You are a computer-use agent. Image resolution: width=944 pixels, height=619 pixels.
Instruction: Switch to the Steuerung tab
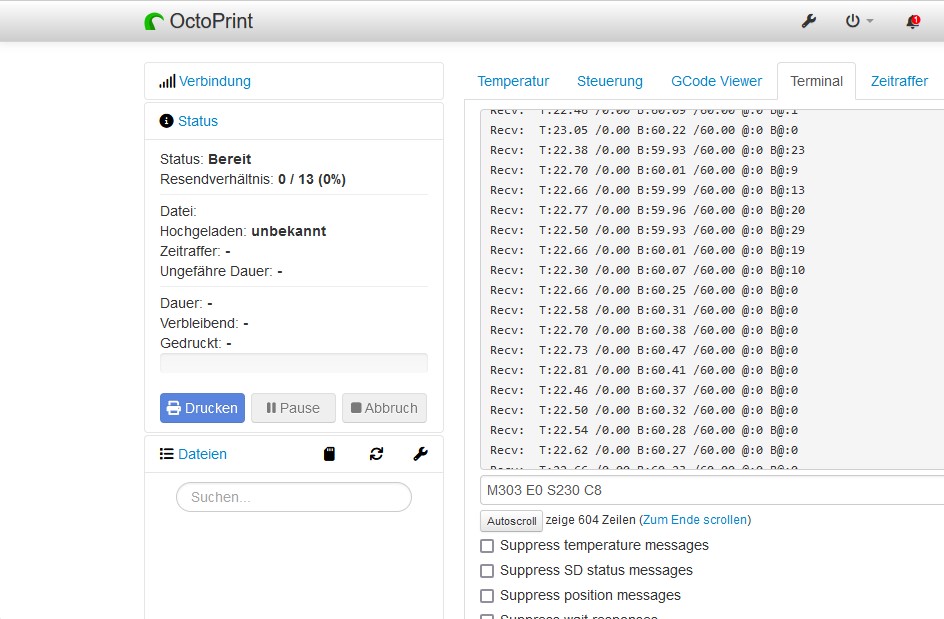610,81
